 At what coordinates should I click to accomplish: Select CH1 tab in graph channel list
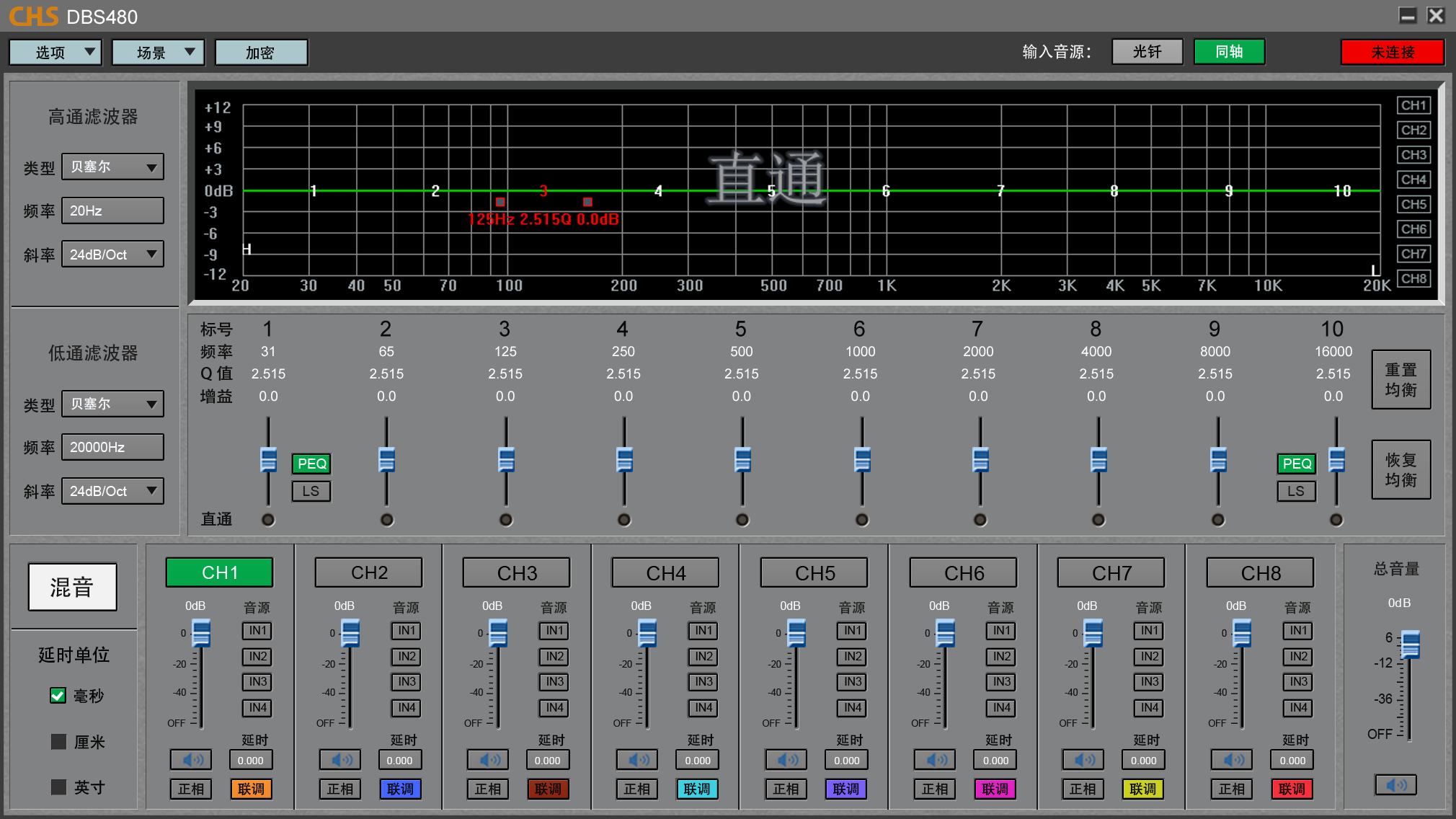1413,105
